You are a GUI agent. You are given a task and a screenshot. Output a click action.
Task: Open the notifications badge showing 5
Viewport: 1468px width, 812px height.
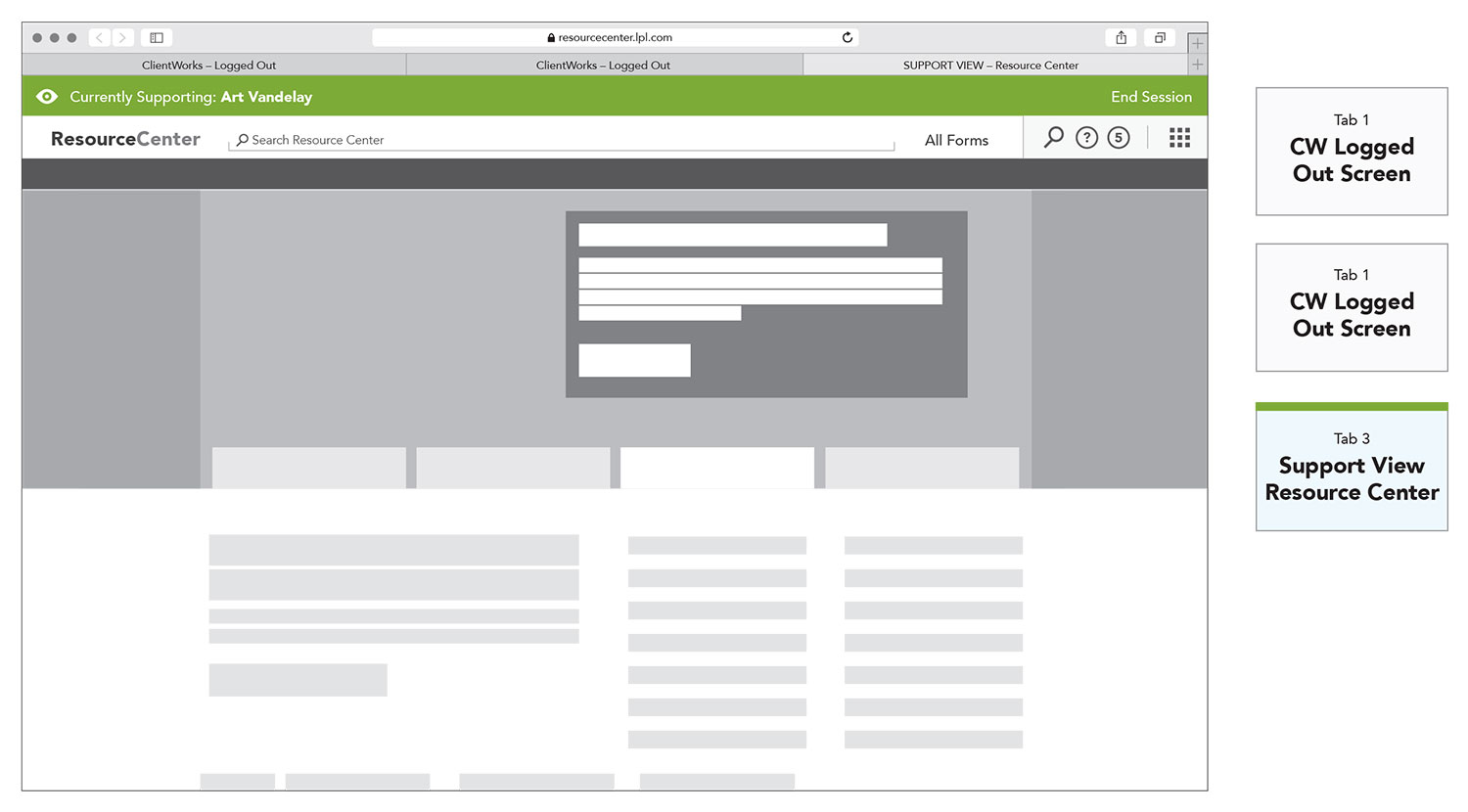click(x=1119, y=138)
